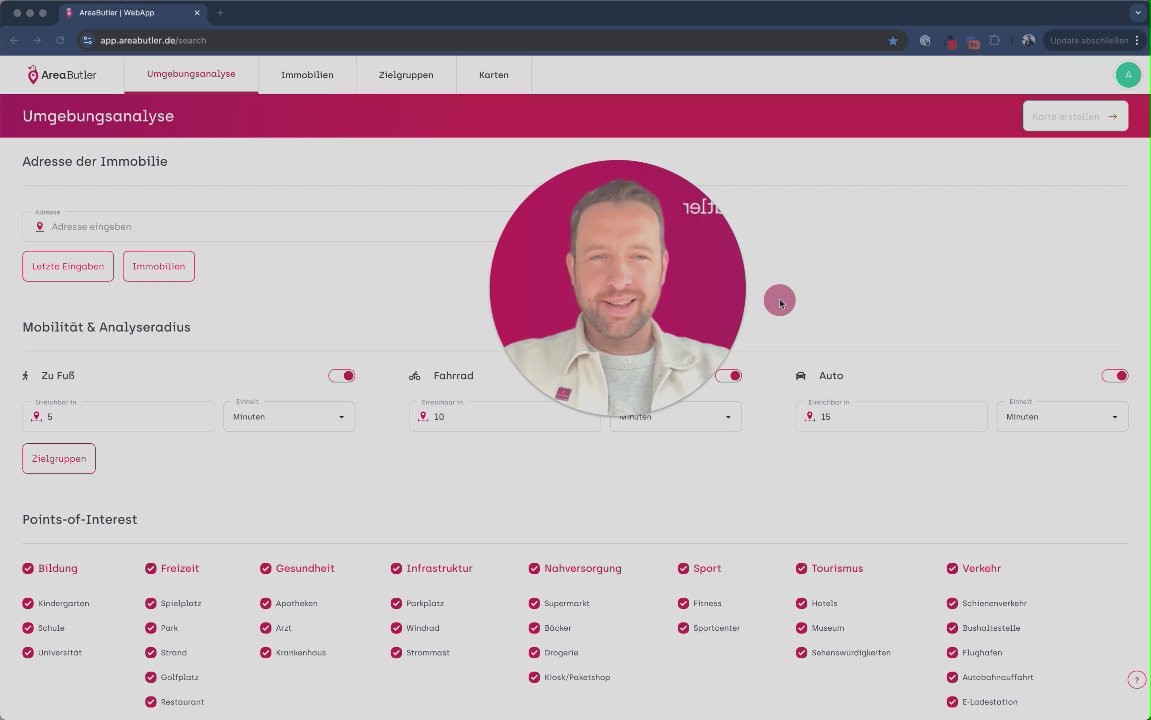Click the AreaButler logo
The image size is (1151, 720).
tap(62, 75)
